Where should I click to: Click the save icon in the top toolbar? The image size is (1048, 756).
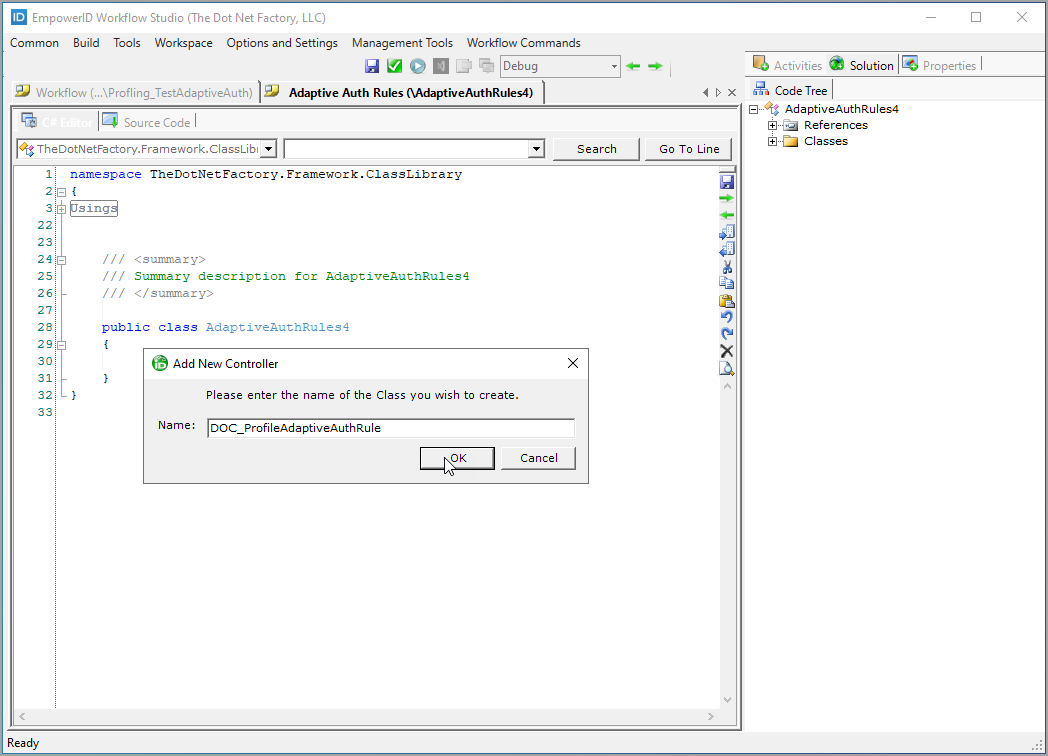point(372,66)
